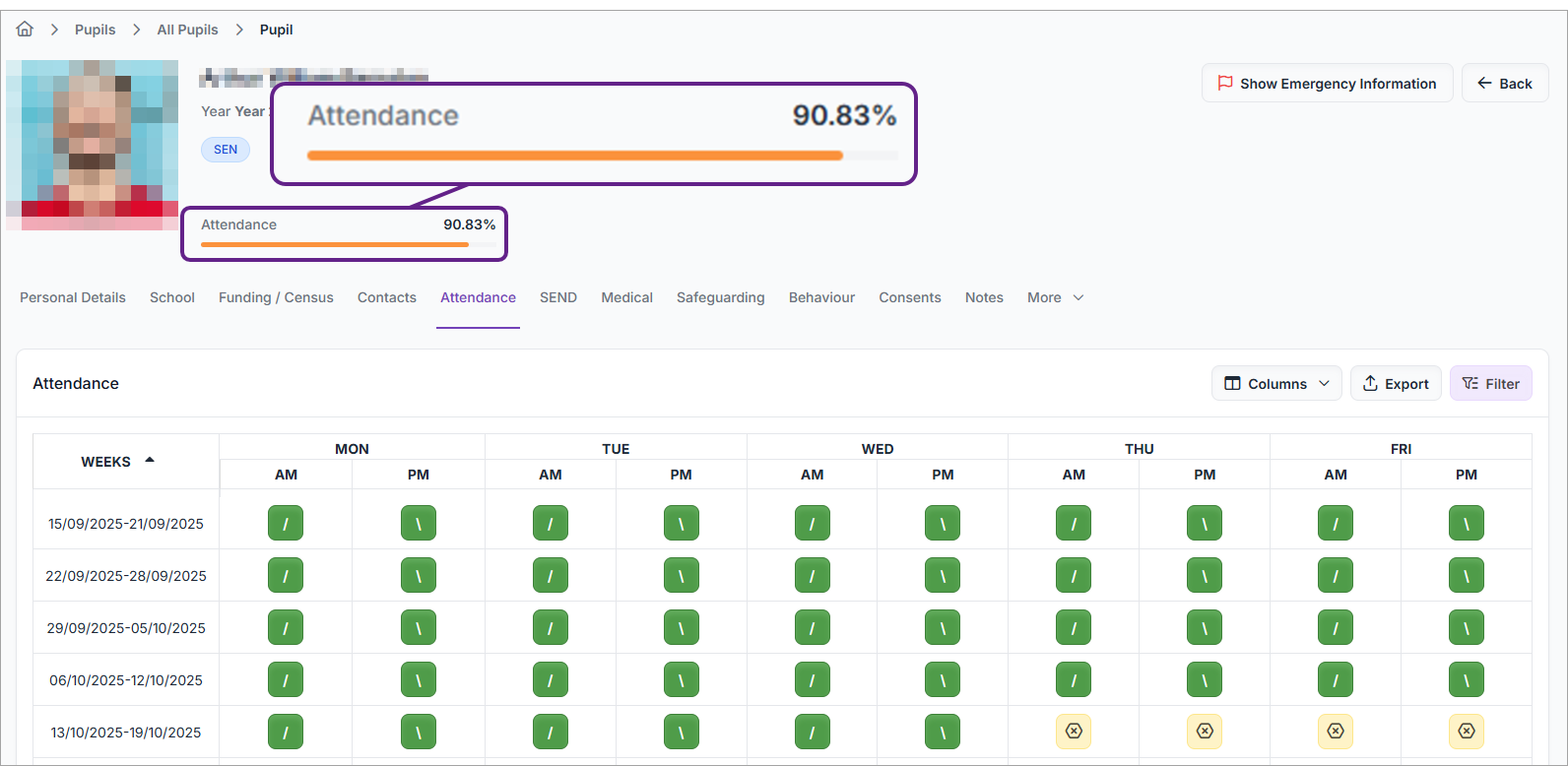Click Friday AM present mark for 06/10/2025 week
Screen dimensions: 1568x766
coord(1335,680)
